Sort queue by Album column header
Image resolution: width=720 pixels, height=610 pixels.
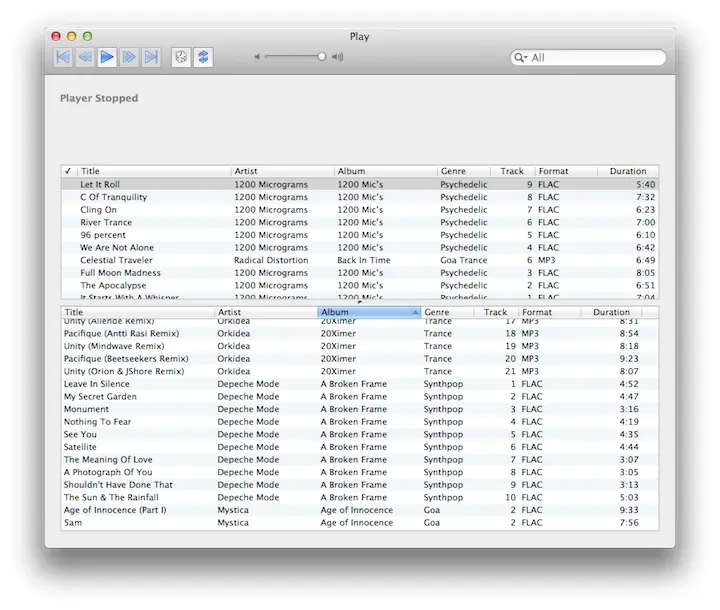[x=386, y=171]
